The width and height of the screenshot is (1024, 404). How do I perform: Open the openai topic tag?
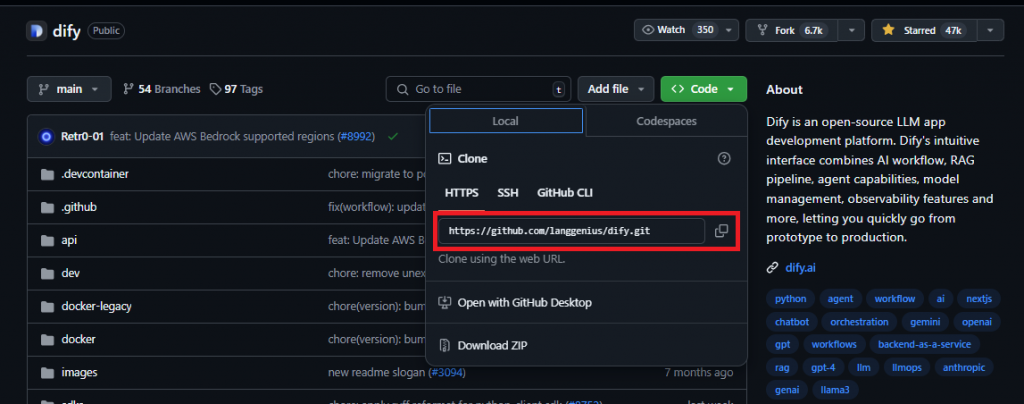point(977,322)
